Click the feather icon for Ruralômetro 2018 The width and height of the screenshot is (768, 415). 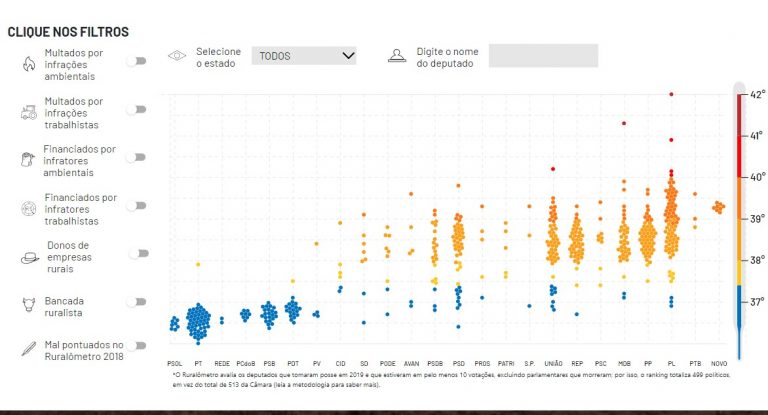[x=28, y=348]
